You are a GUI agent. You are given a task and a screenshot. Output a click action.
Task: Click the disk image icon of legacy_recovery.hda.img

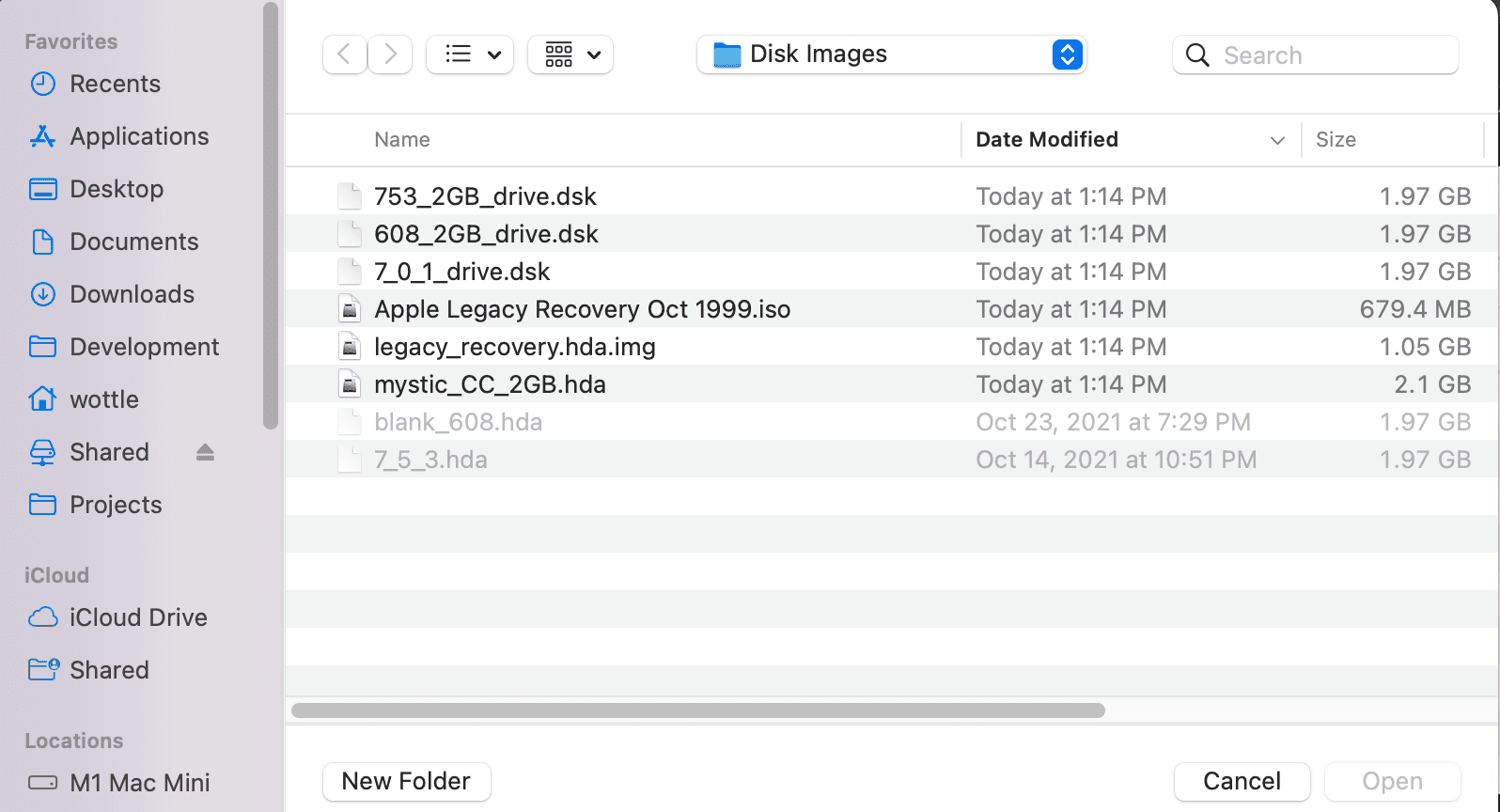tap(350, 346)
